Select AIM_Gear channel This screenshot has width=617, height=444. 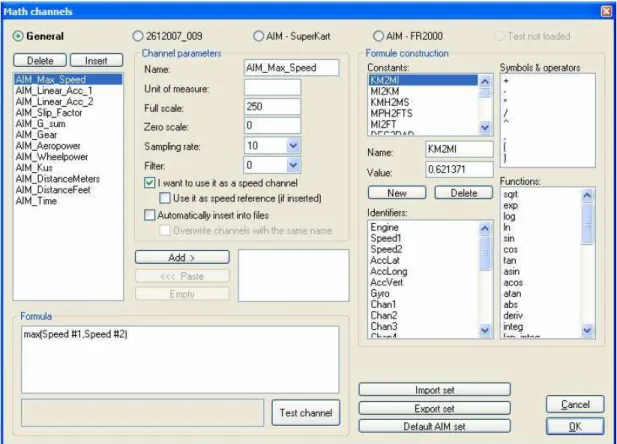(x=68, y=135)
